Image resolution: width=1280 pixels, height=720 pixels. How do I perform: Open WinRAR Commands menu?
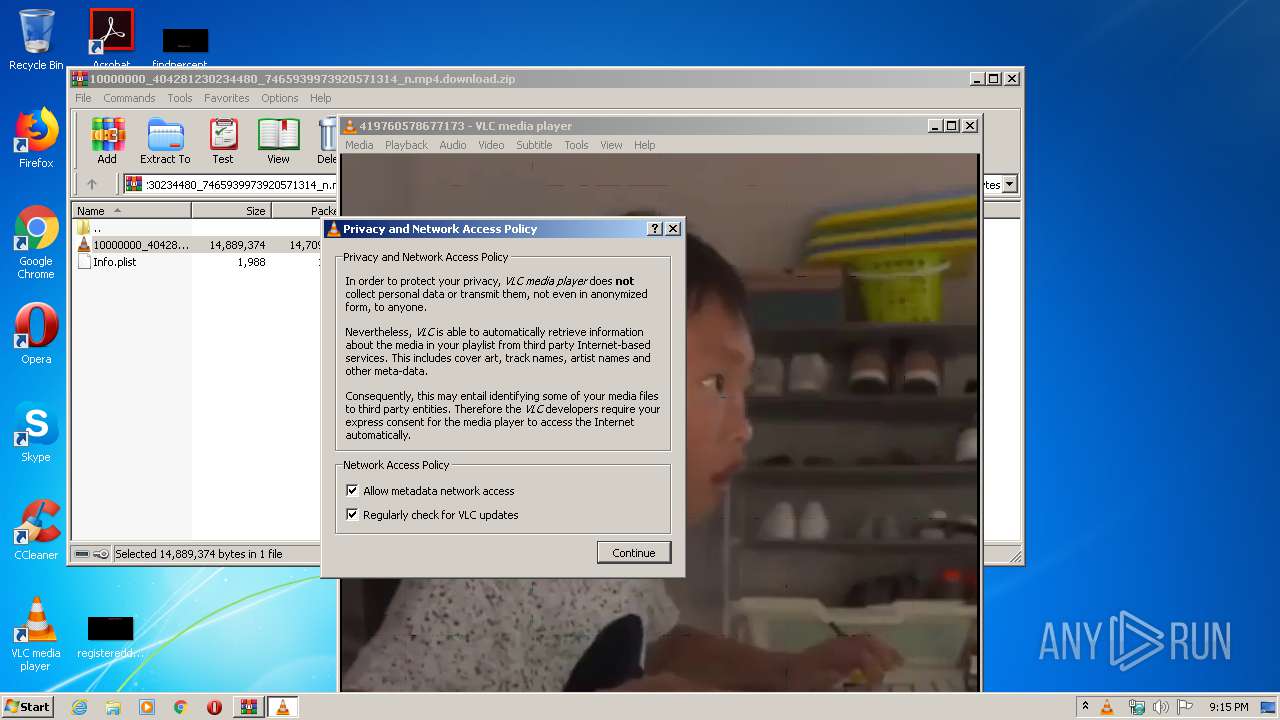(x=129, y=98)
